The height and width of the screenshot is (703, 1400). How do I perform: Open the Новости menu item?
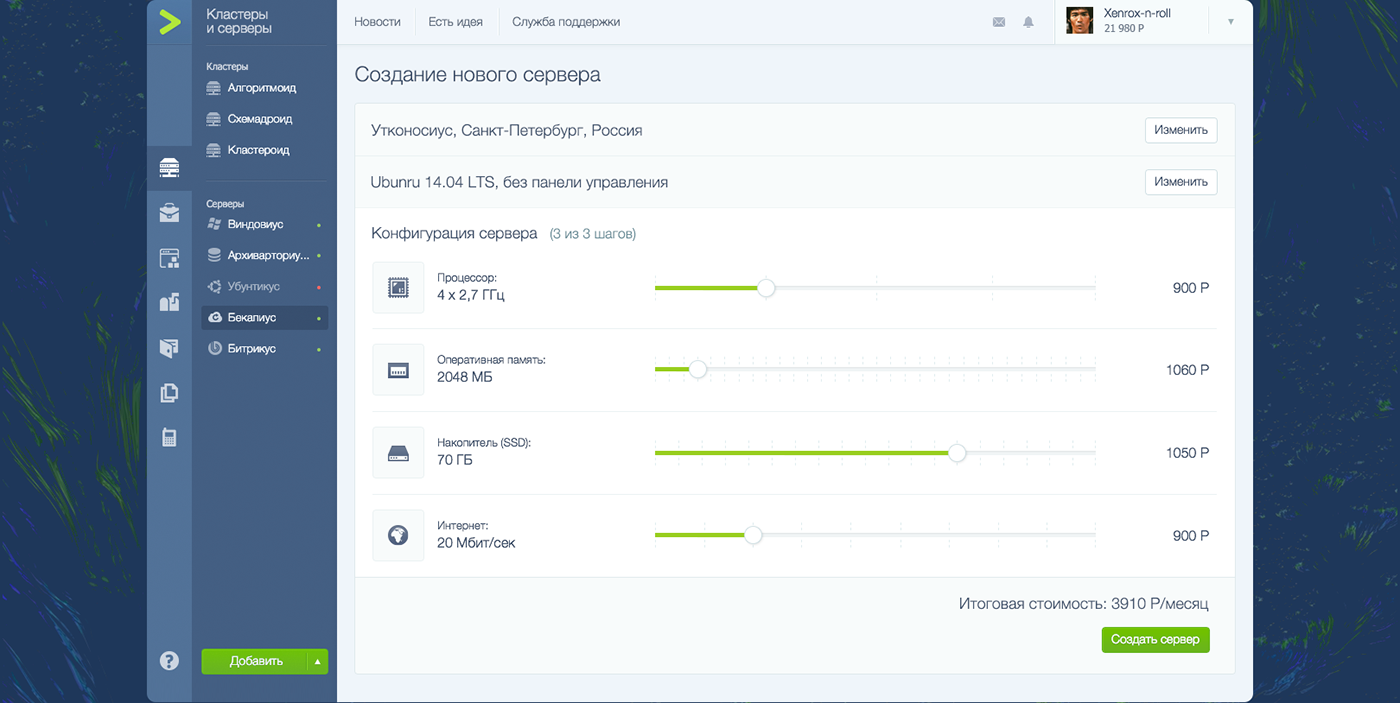(x=377, y=22)
